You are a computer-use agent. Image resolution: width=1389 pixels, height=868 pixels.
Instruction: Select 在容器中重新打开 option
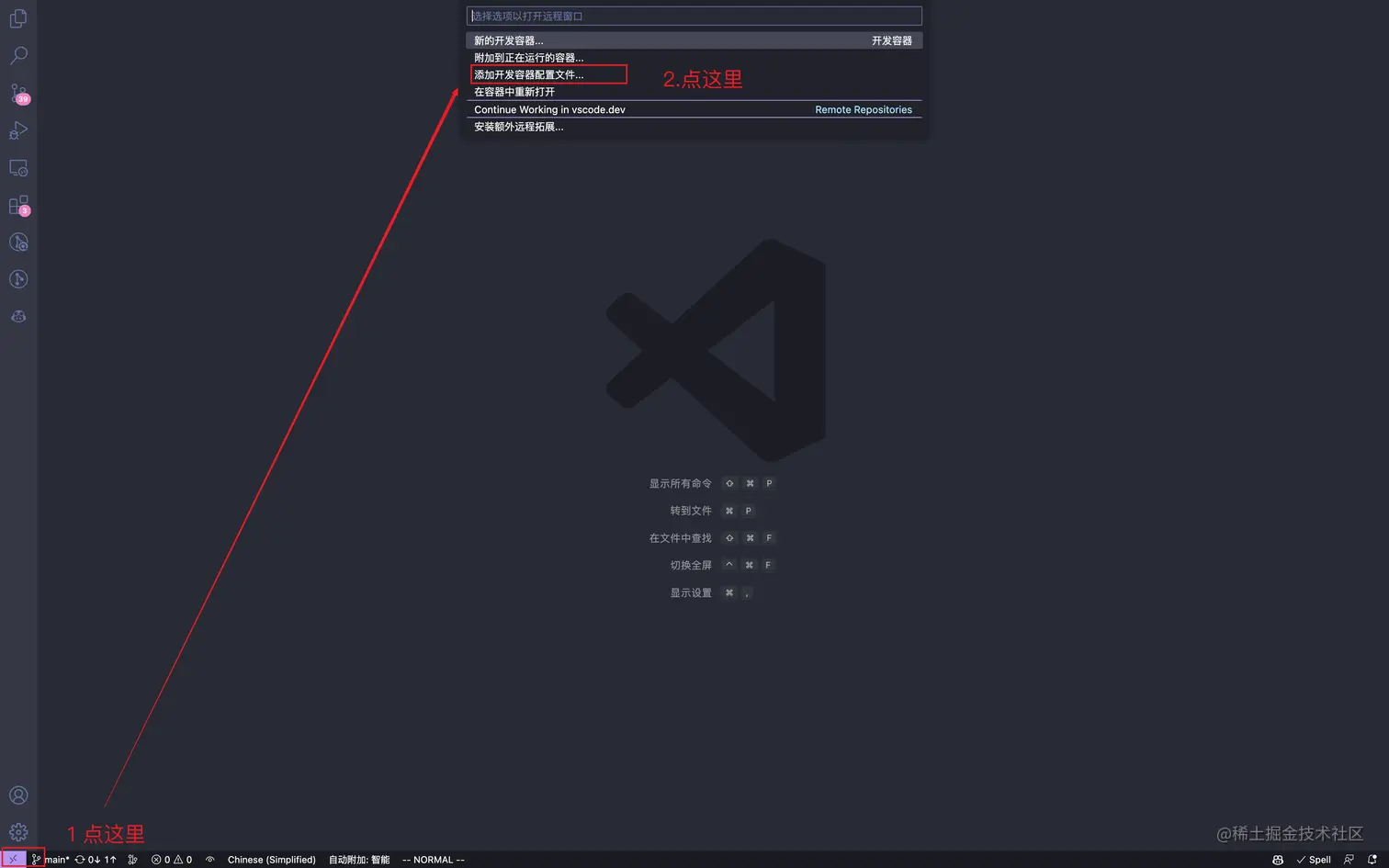[694, 92]
